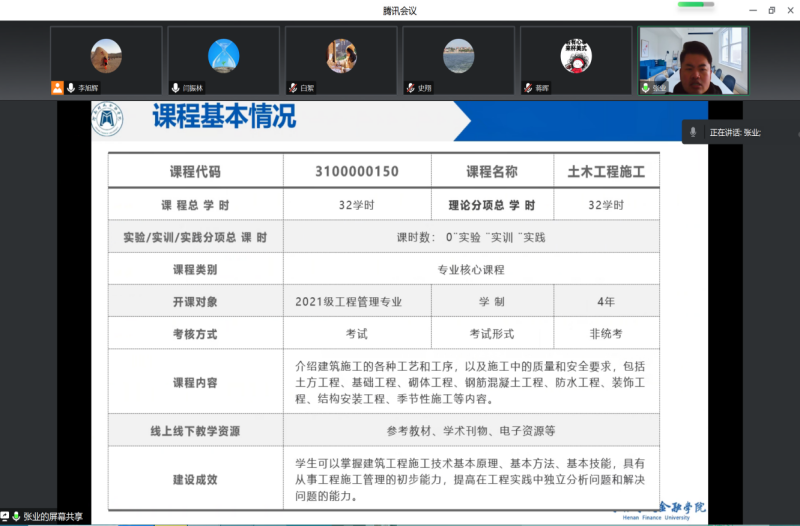800x526 pixels.
Task: Click the microphone icon beside 史翔
Action: [x=410, y=88]
